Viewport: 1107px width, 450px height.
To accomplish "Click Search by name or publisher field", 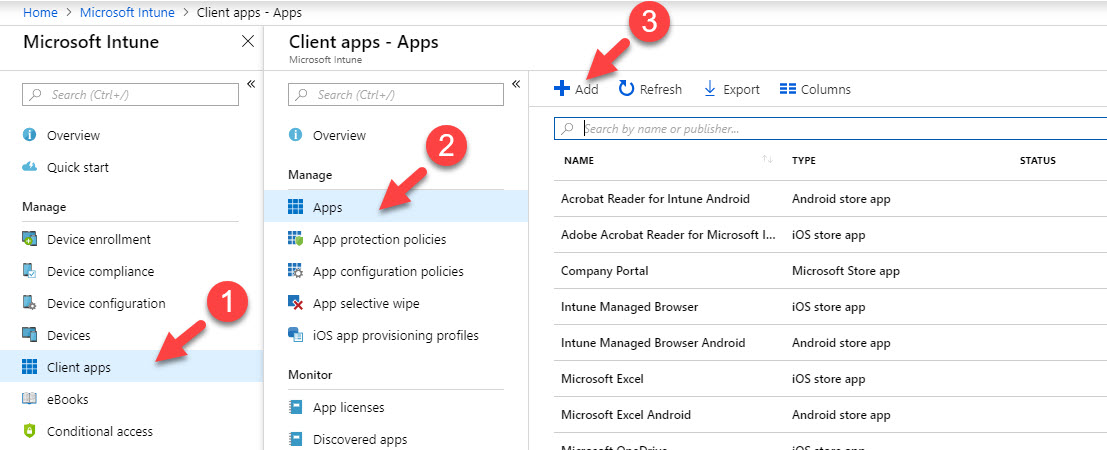I will (830, 129).
